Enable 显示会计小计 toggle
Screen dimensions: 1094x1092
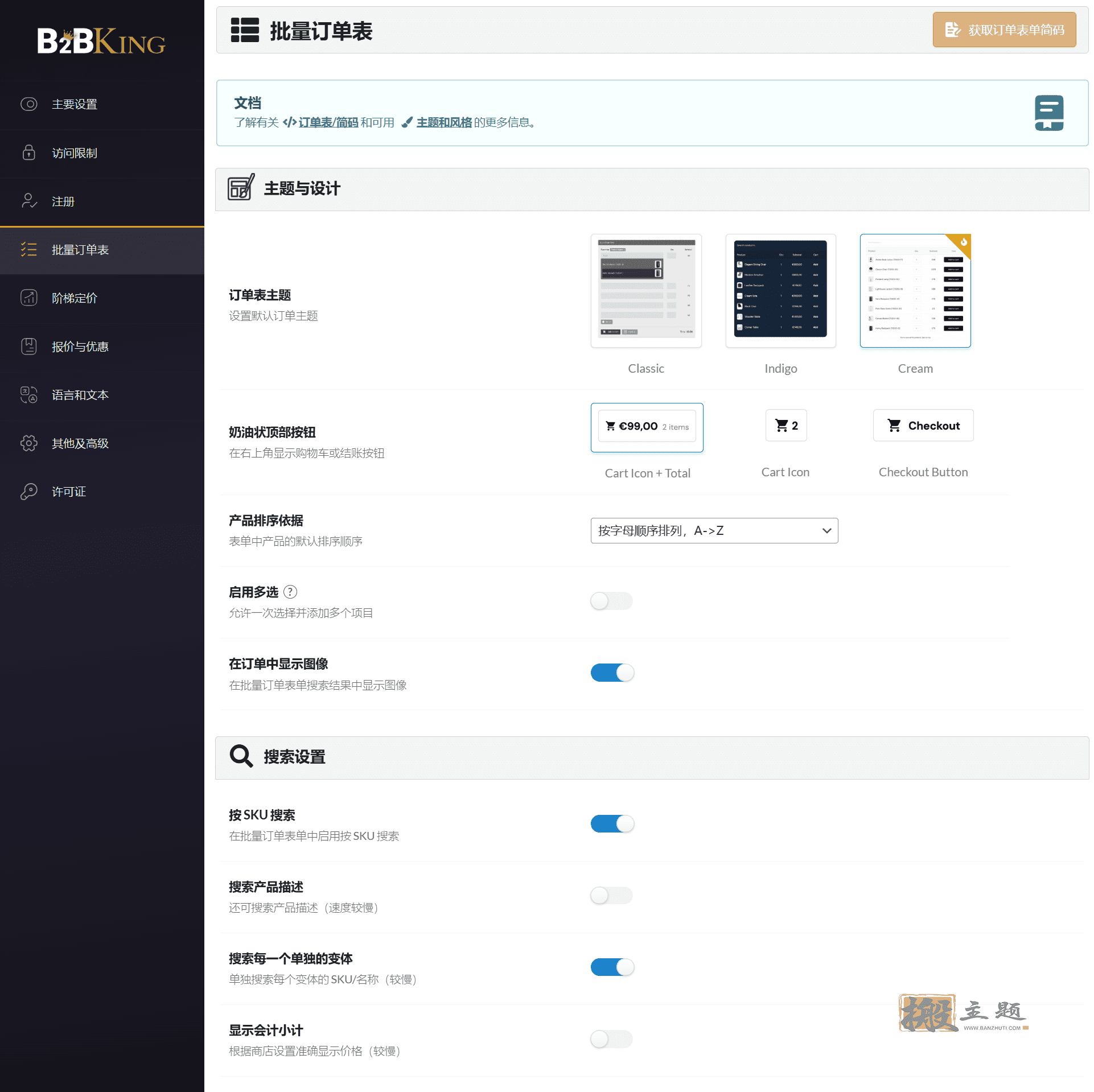(x=612, y=1039)
